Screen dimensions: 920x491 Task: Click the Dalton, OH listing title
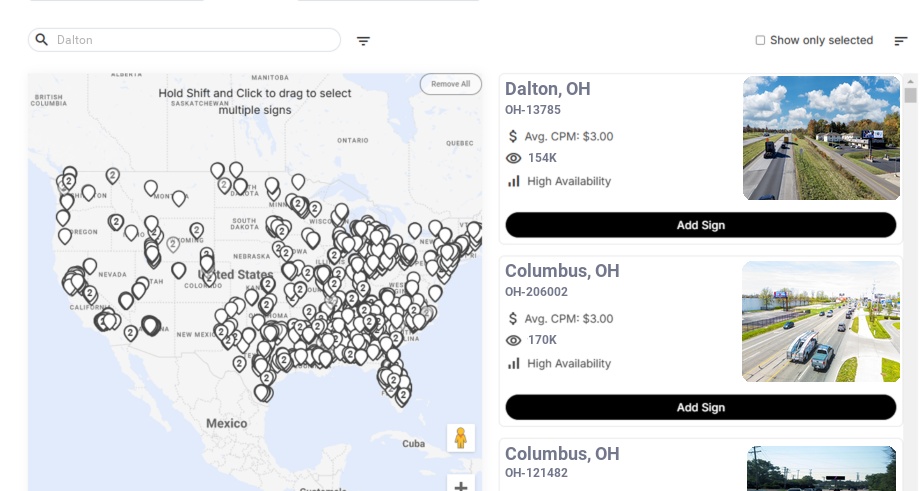click(x=547, y=89)
